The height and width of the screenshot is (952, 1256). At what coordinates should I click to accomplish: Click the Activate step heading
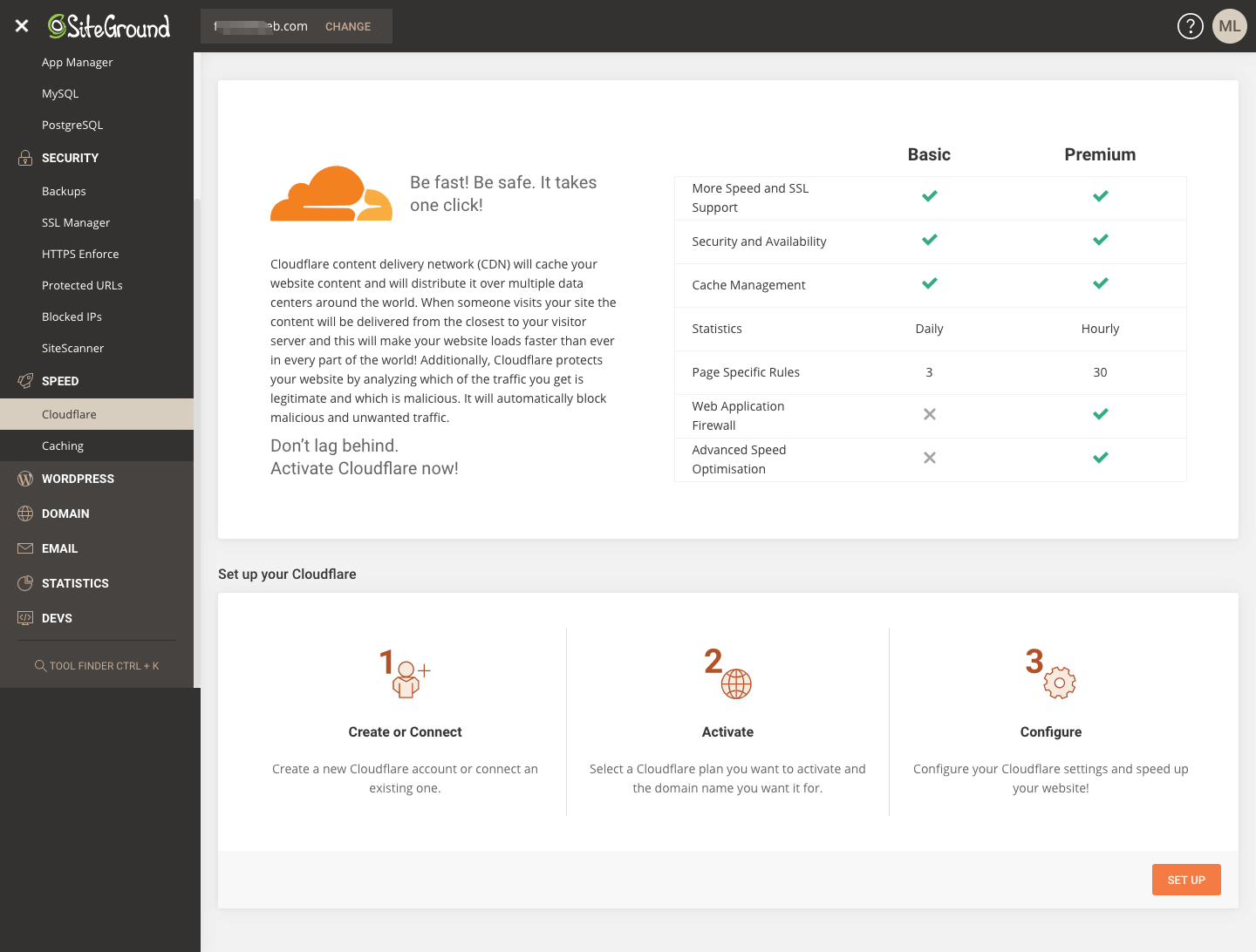[x=727, y=732]
